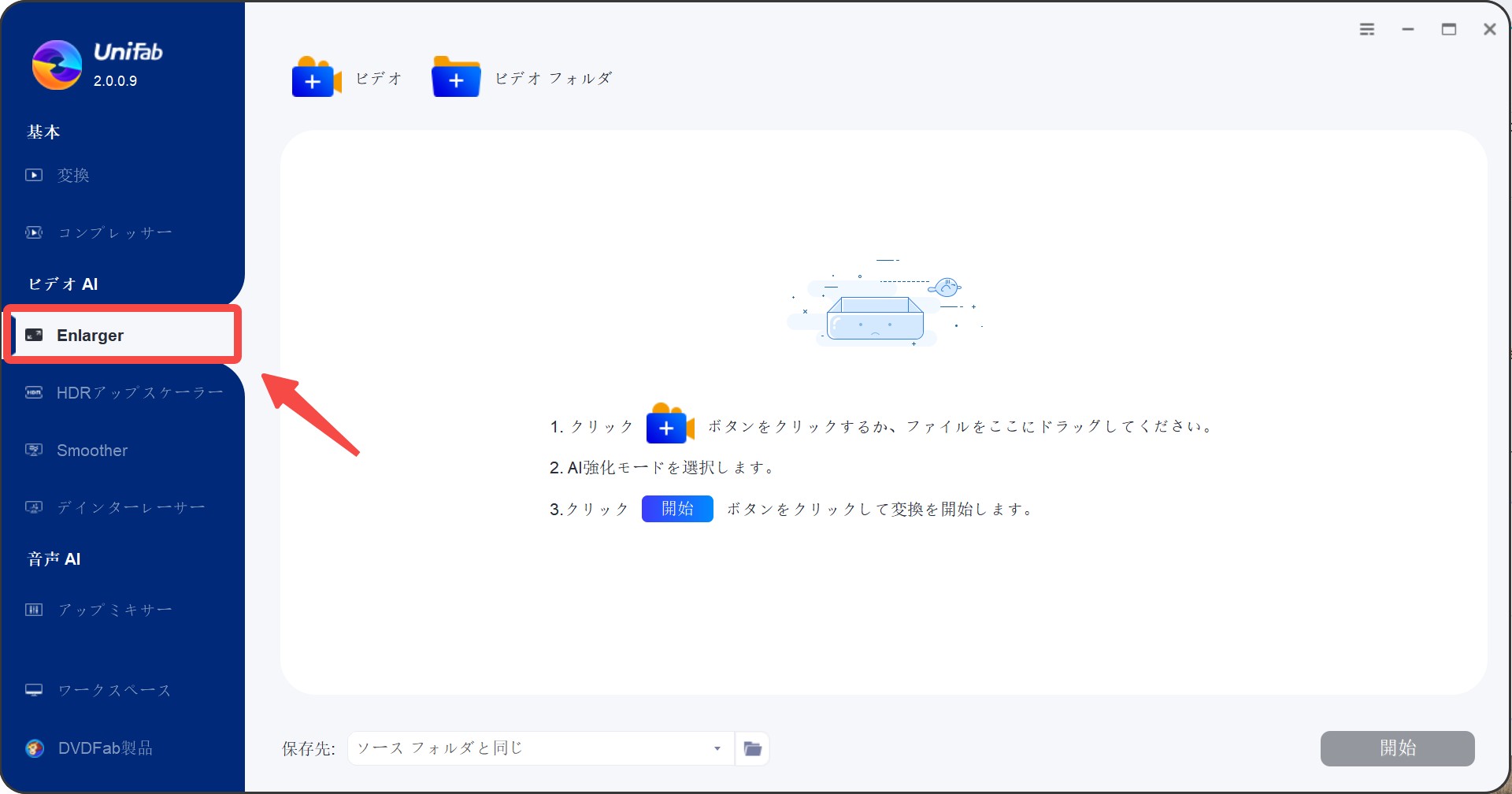Screen dimensions: 1512x794
Task: Close the UniFab window
Action: 1490,29
